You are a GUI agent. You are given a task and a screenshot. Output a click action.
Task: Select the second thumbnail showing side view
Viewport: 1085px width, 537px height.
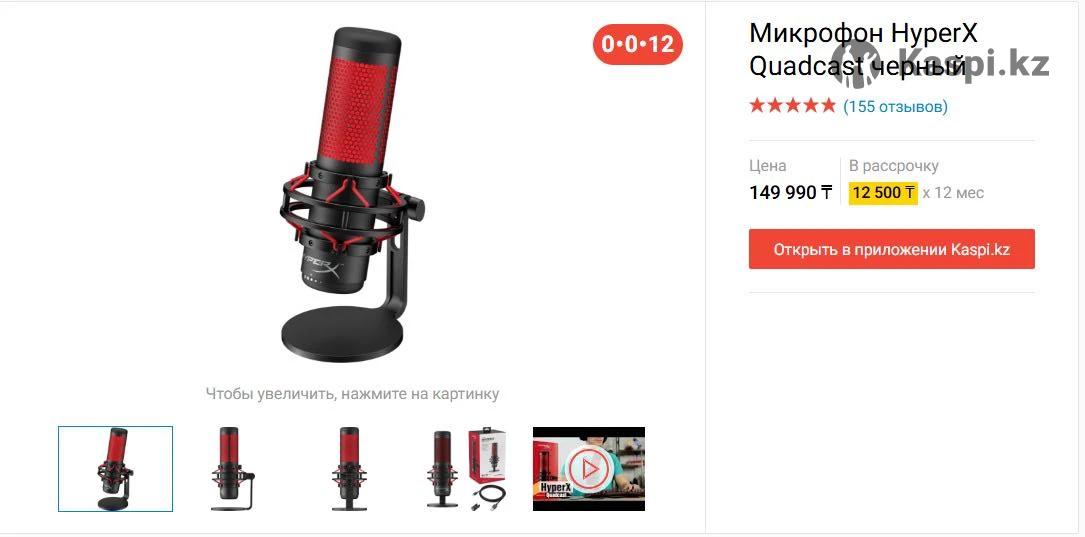[232, 468]
